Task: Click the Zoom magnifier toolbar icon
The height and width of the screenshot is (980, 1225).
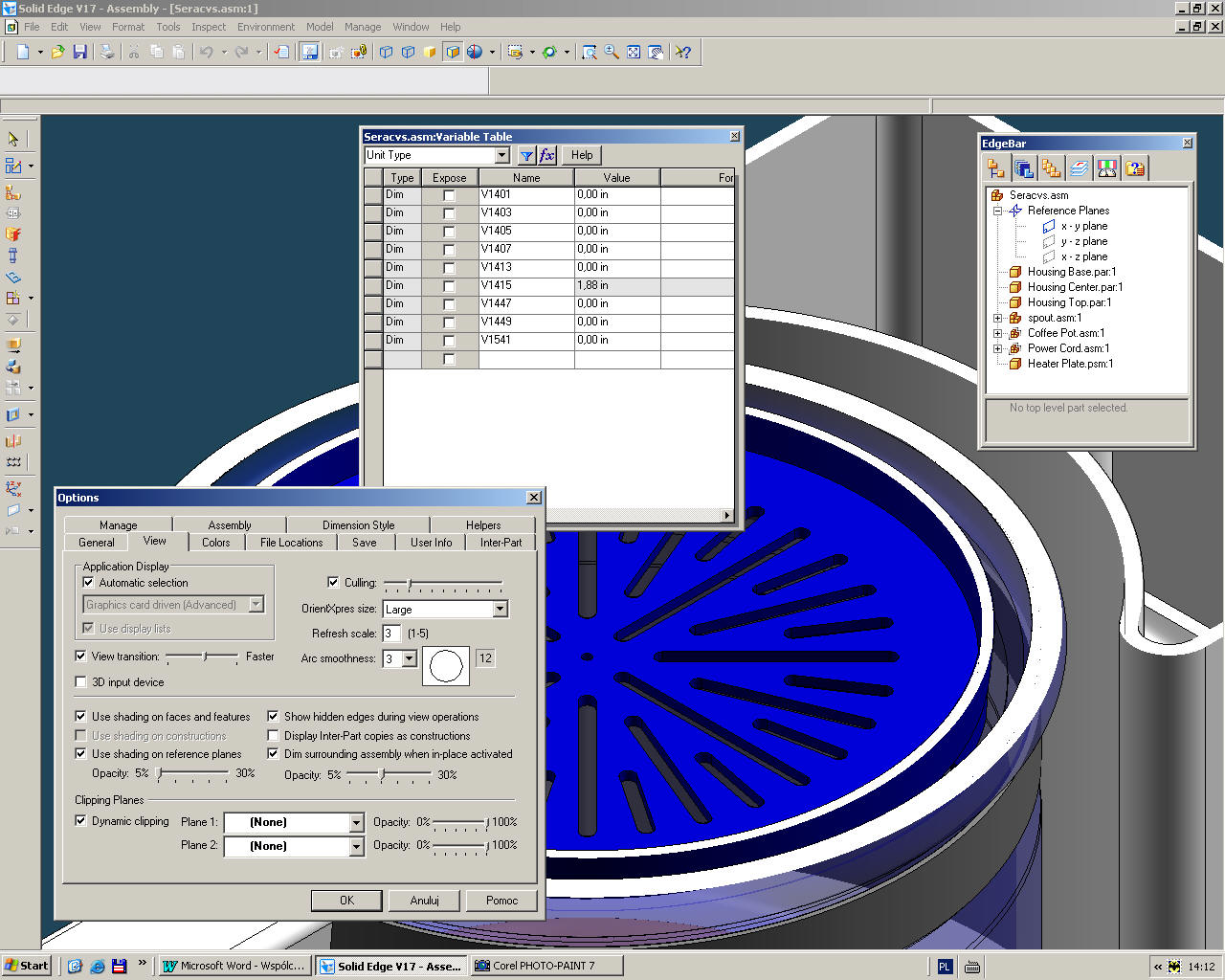Action: [x=612, y=52]
